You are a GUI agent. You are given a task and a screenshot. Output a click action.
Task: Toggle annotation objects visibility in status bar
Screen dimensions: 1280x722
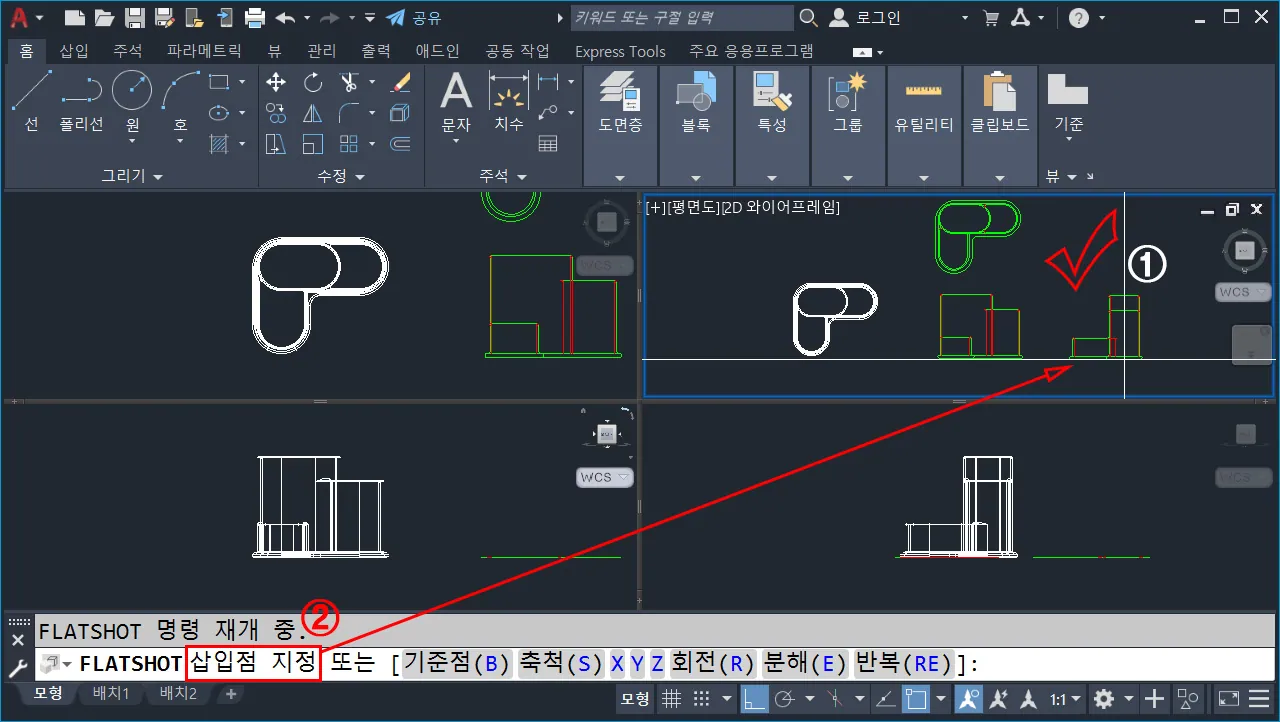[x=967, y=699]
